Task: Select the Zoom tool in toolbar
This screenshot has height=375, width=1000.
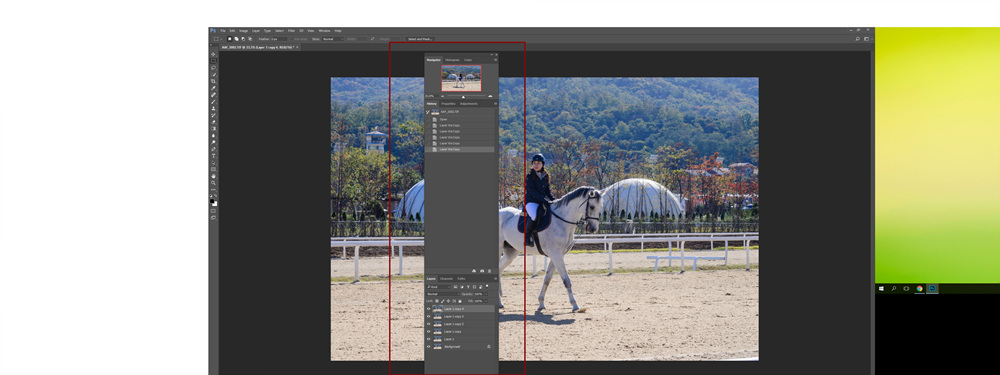Action: click(214, 182)
